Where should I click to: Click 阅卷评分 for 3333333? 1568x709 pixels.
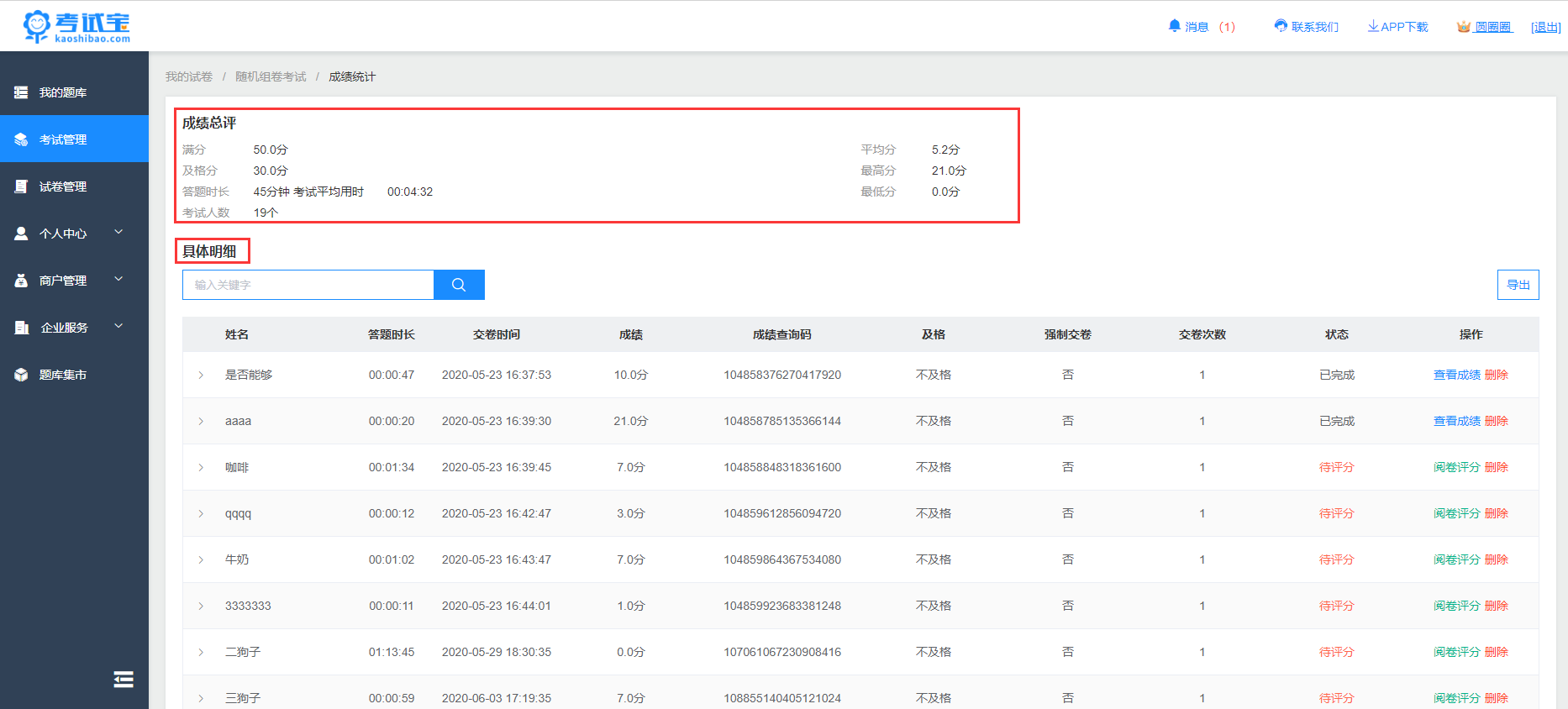1457,606
